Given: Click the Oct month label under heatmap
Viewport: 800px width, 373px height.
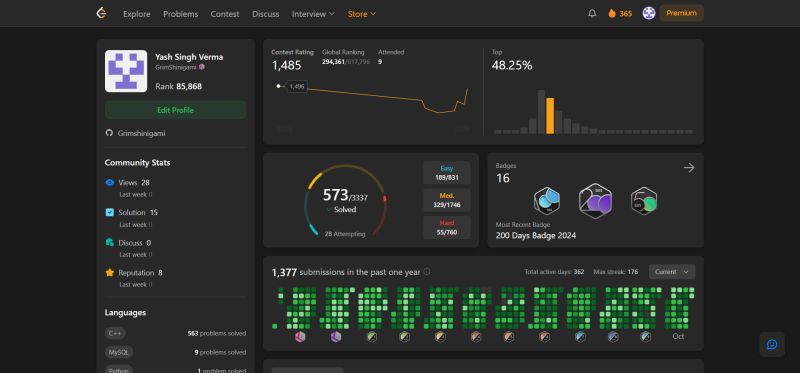Looking at the screenshot, I should 678,336.
